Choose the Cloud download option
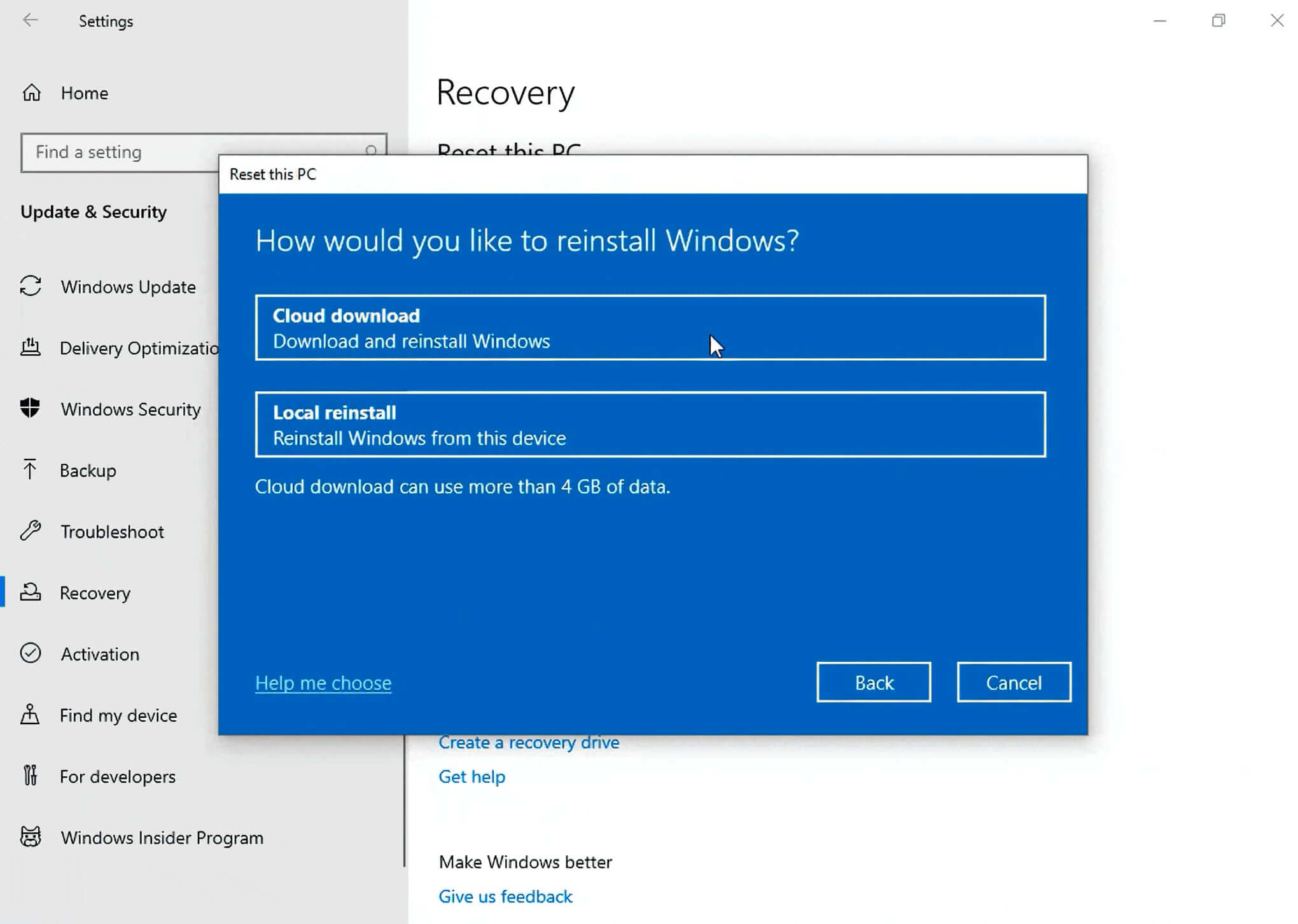 coord(650,328)
